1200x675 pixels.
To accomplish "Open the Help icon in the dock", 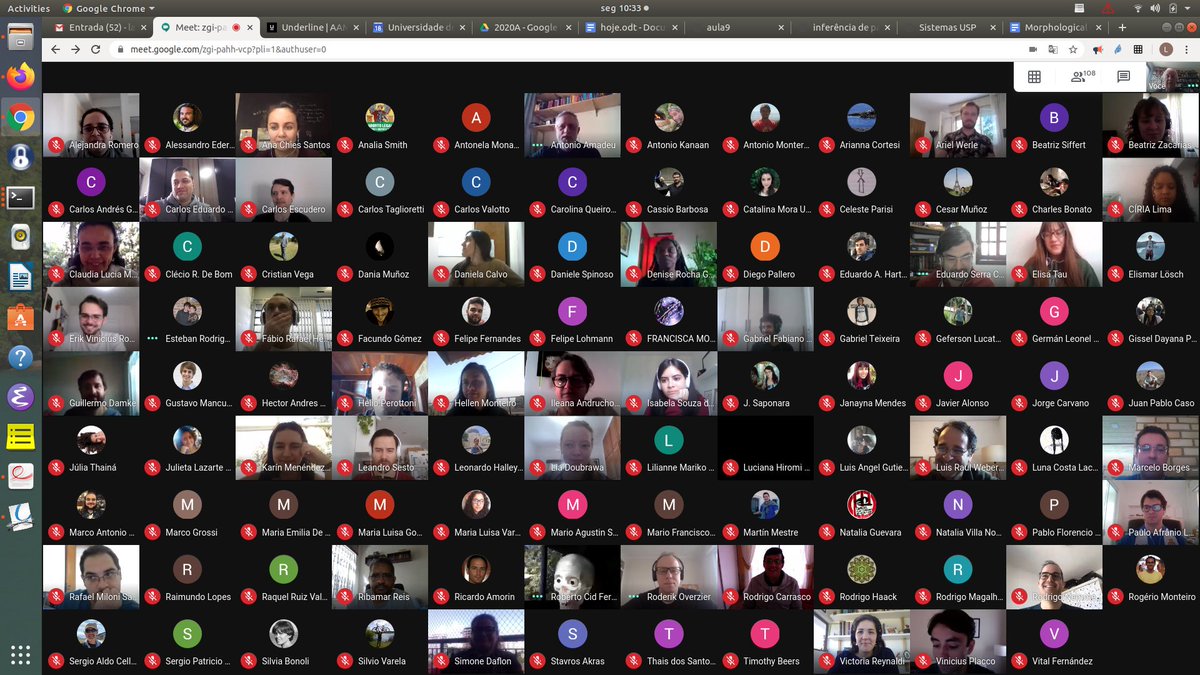I will click(21, 357).
